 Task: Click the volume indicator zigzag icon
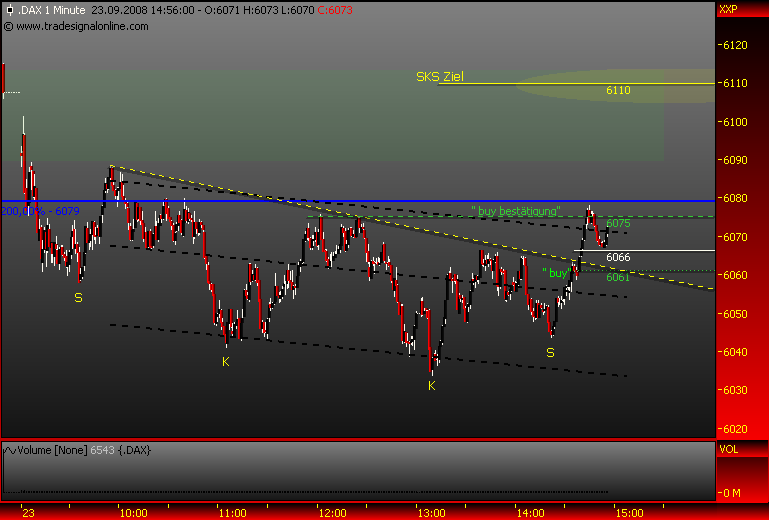pyautogui.click(x=10, y=450)
